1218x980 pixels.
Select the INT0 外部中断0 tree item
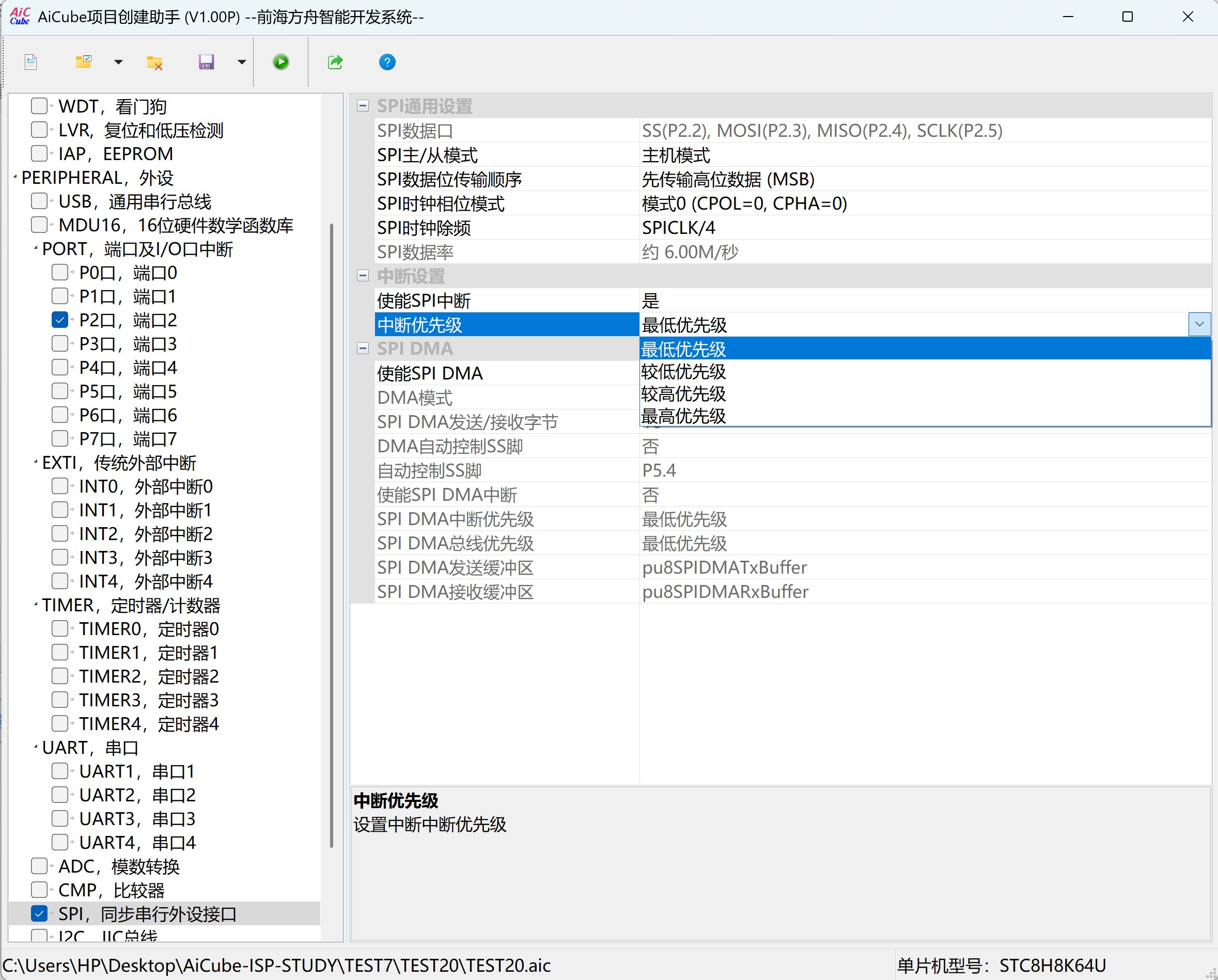(146, 486)
